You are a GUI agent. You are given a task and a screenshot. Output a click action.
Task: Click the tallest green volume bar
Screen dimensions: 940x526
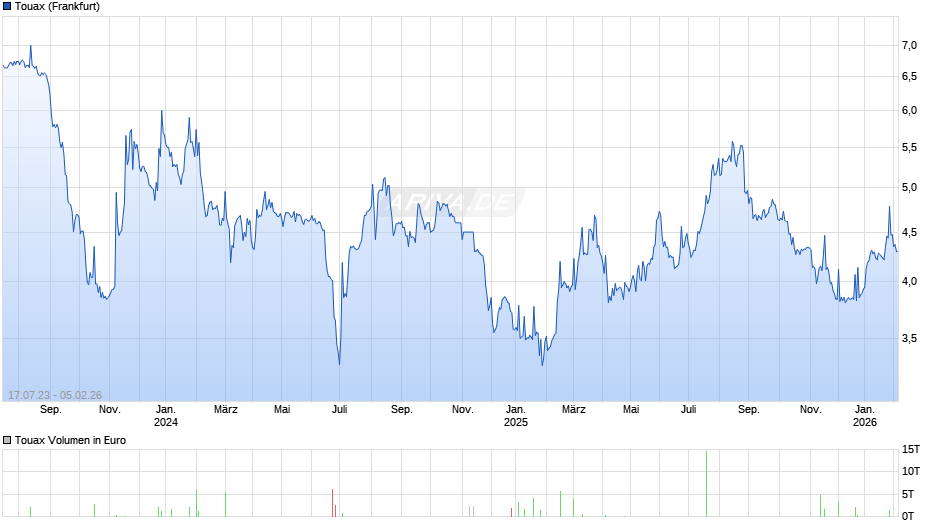click(707, 483)
